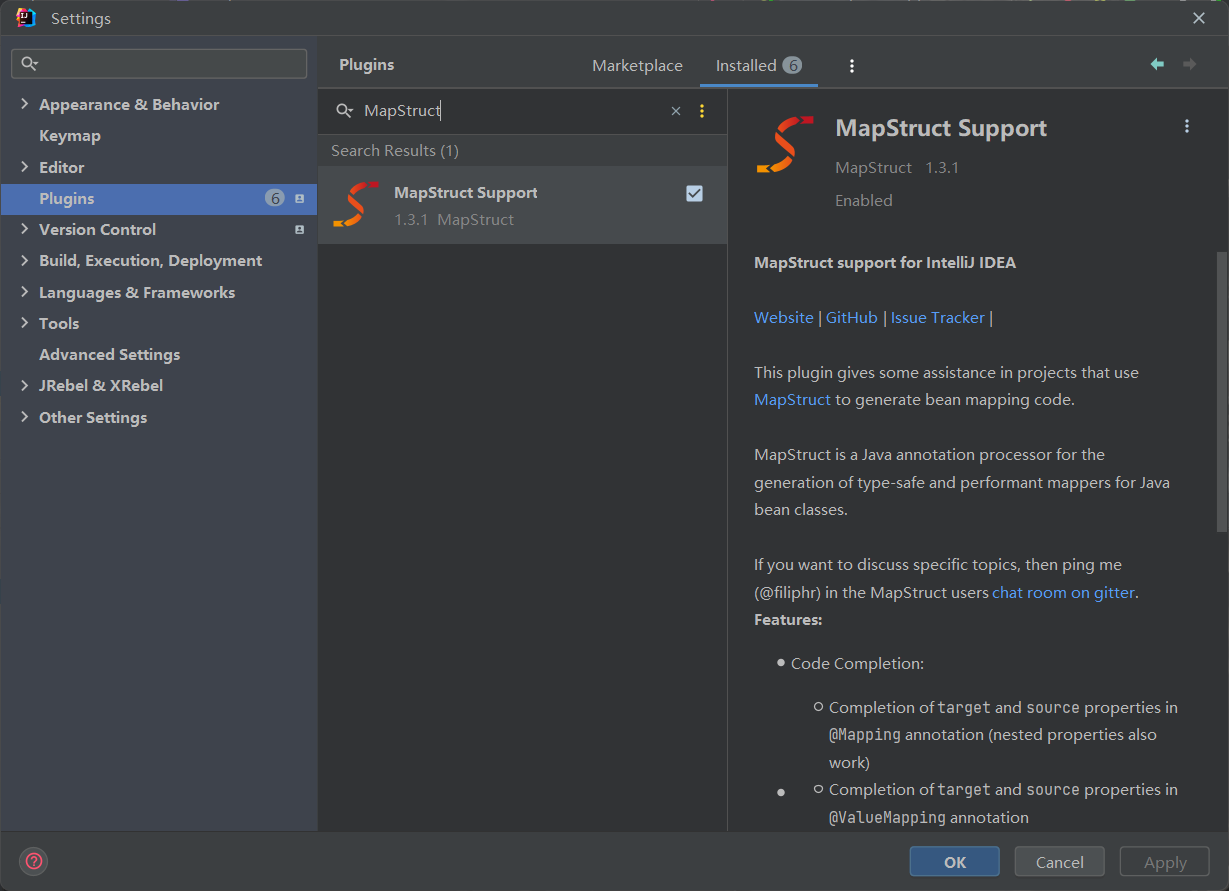The image size is (1229, 891).
Task: Click the IntelliJ IDEA logo in title bar
Action: pos(26,18)
